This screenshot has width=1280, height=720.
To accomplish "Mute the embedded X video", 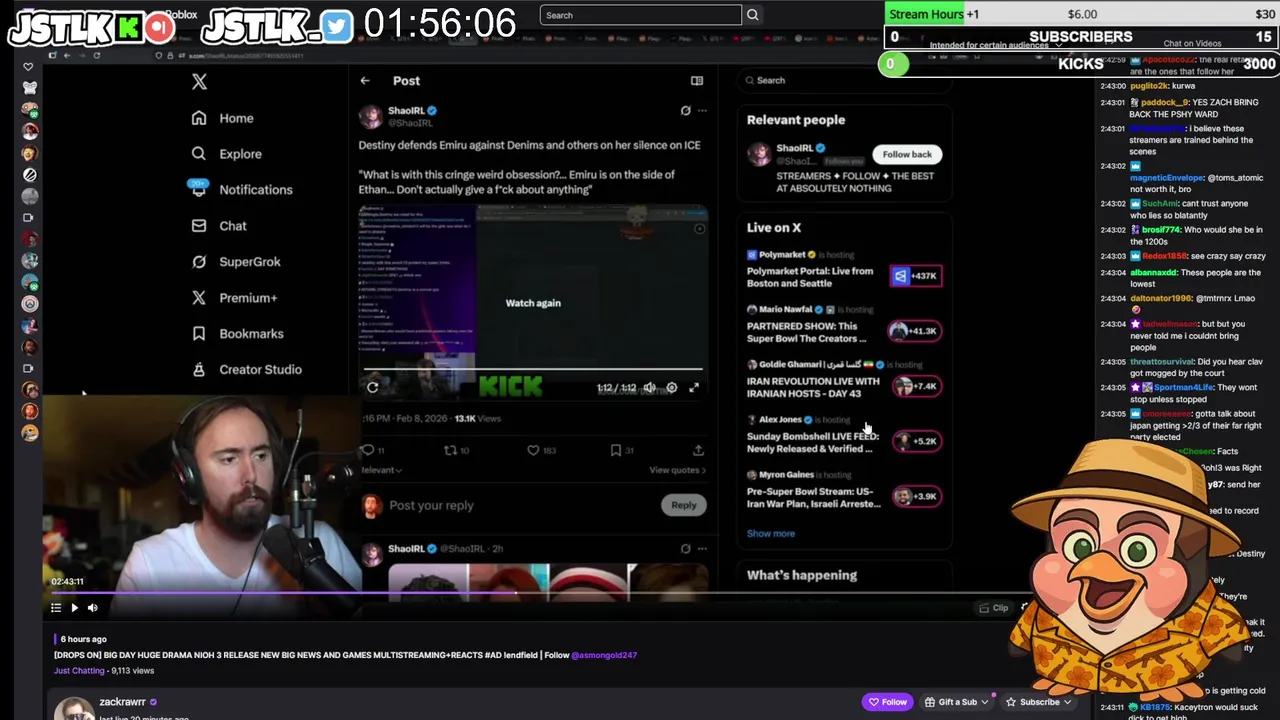I will pyautogui.click(x=649, y=388).
